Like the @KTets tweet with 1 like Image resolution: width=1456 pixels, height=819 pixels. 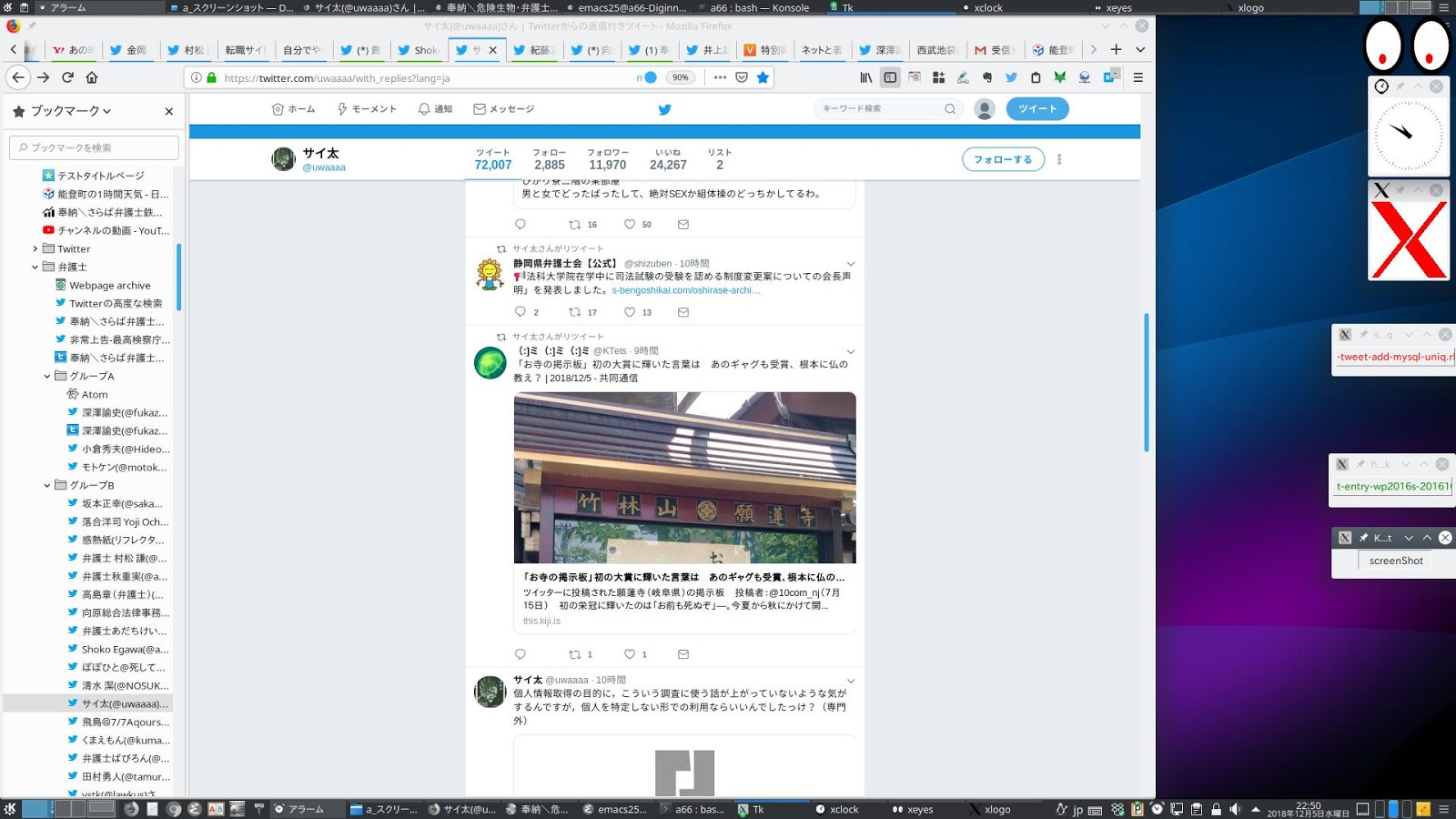[x=629, y=654]
